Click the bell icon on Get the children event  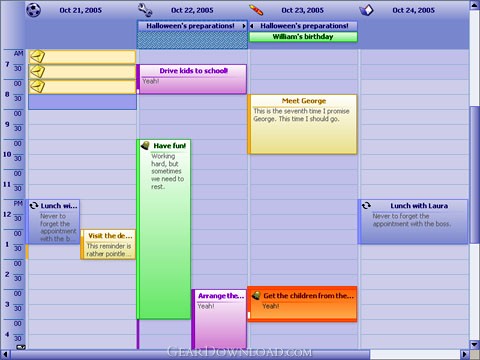[x=256, y=295]
